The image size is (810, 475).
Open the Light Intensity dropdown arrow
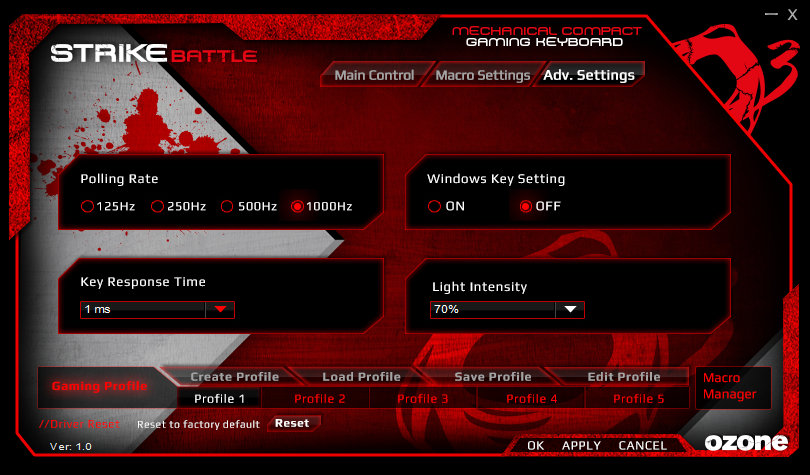coord(570,310)
